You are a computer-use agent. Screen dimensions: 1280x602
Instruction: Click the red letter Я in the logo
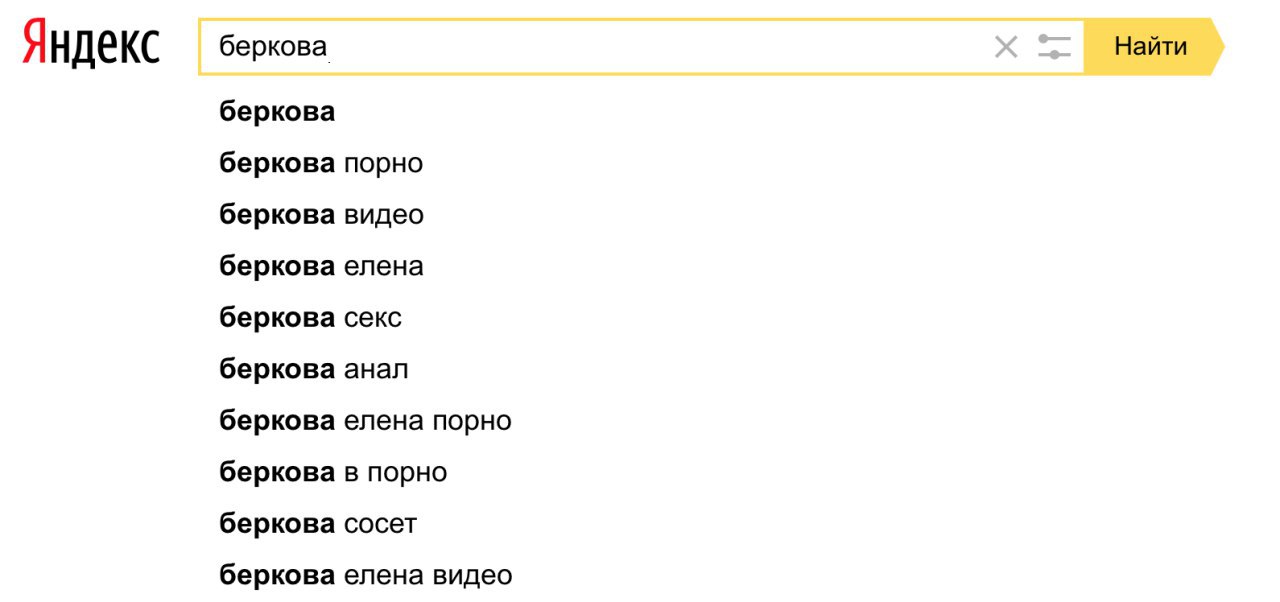[x=37, y=42]
